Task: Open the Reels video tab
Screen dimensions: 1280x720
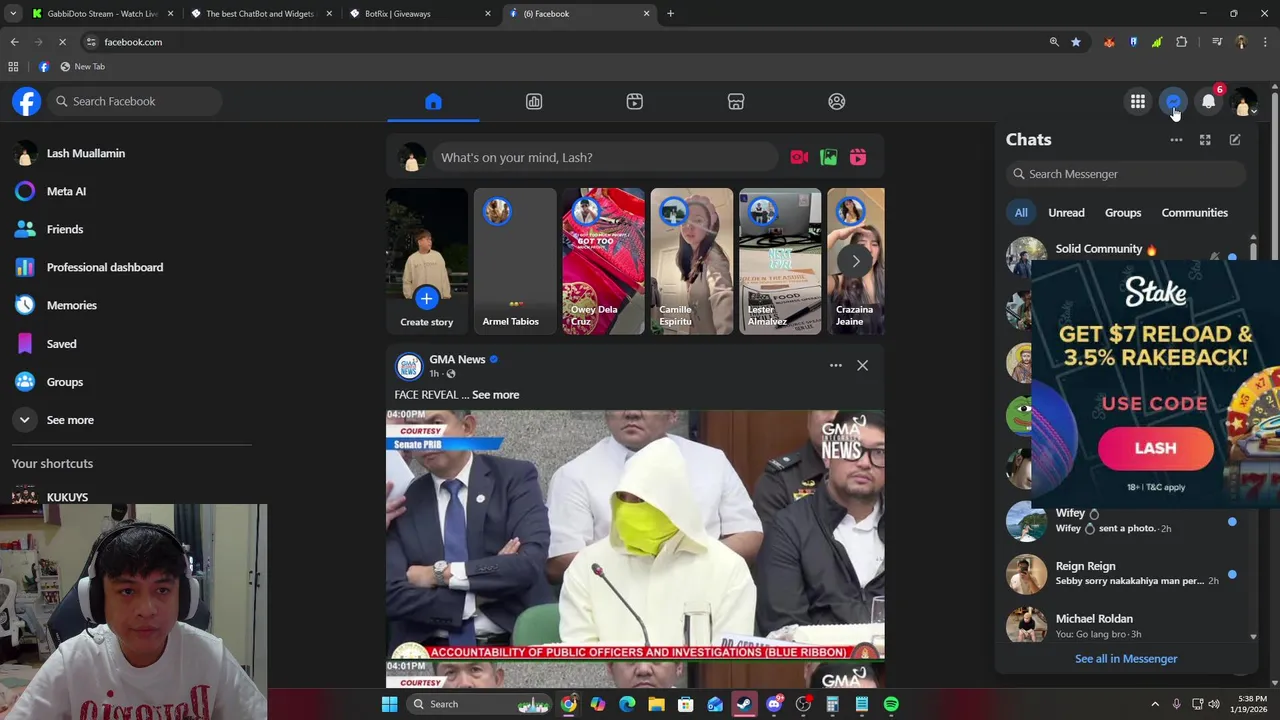Action: point(635,101)
